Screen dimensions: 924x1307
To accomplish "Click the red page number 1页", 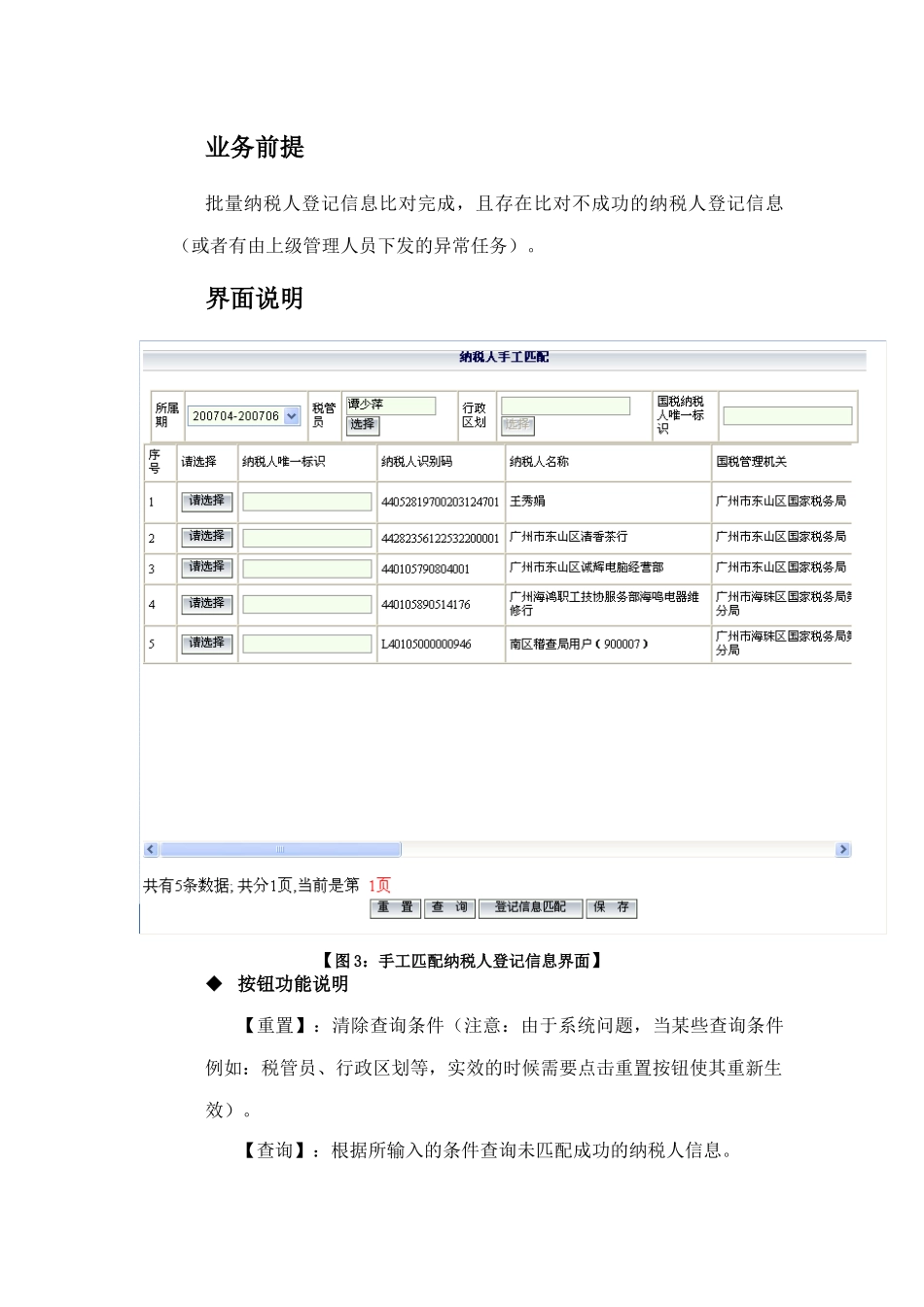I will click(x=379, y=885).
